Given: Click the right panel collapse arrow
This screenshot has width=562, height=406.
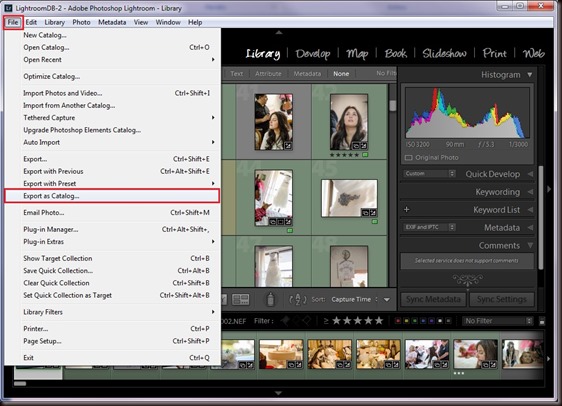Looking at the screenshot, I should click(549, 189).
